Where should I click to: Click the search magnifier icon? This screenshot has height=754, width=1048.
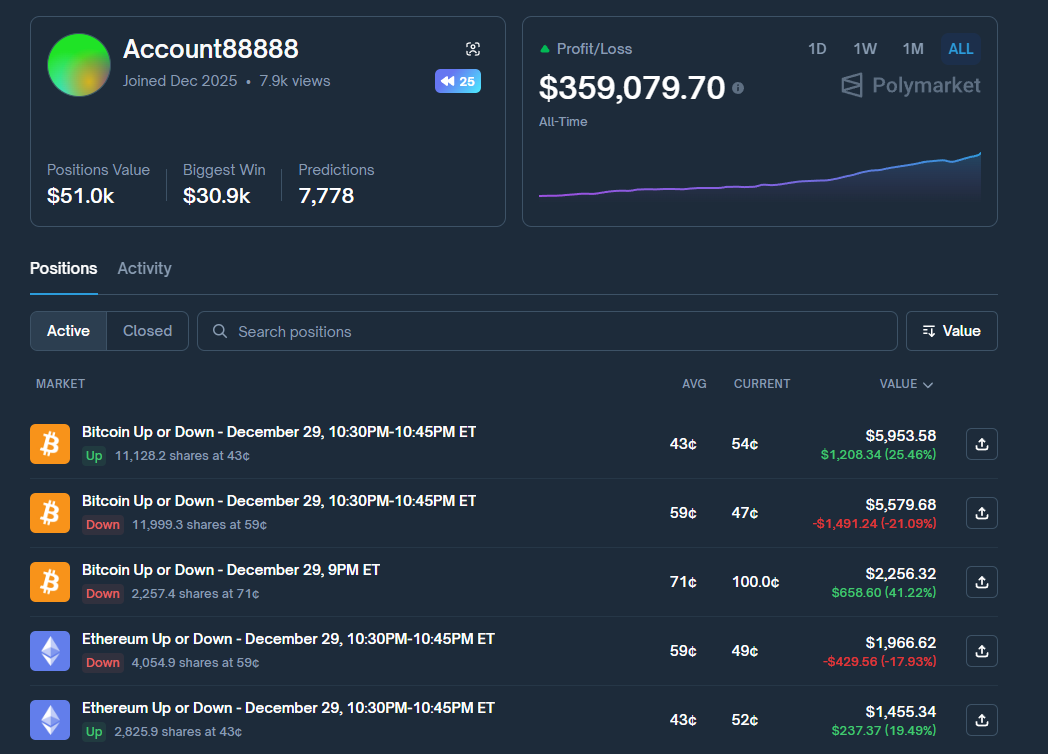(x=219, y=330)
